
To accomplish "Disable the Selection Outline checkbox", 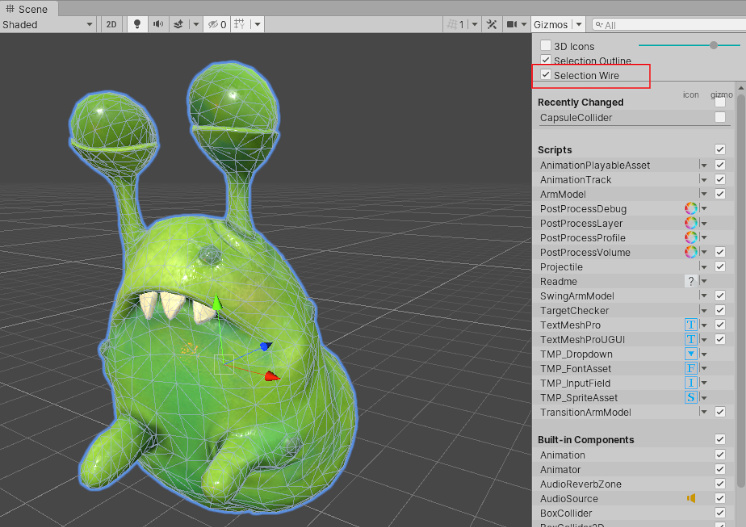I will [545, 61].
